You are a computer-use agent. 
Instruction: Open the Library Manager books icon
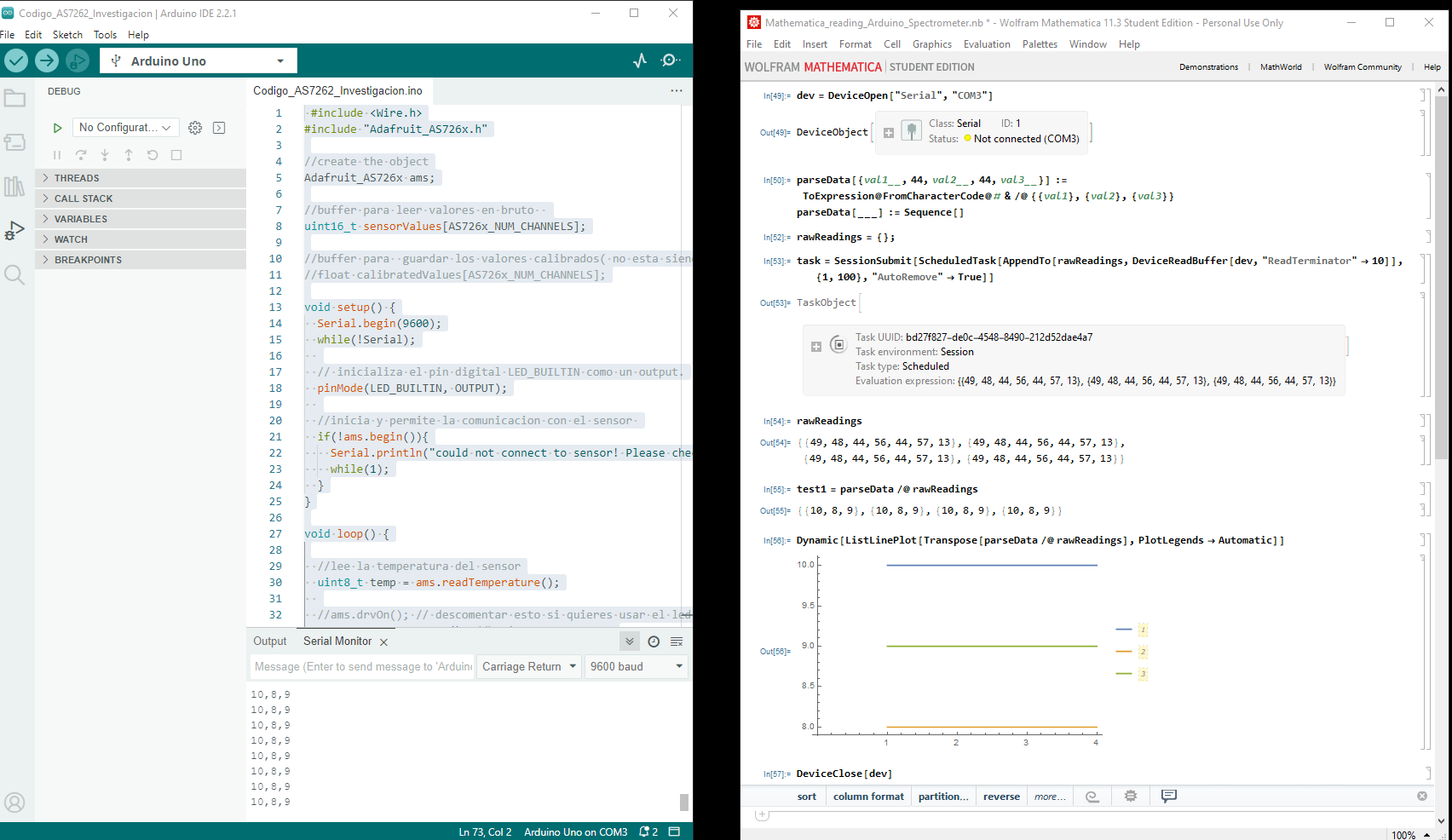point(14,187)
